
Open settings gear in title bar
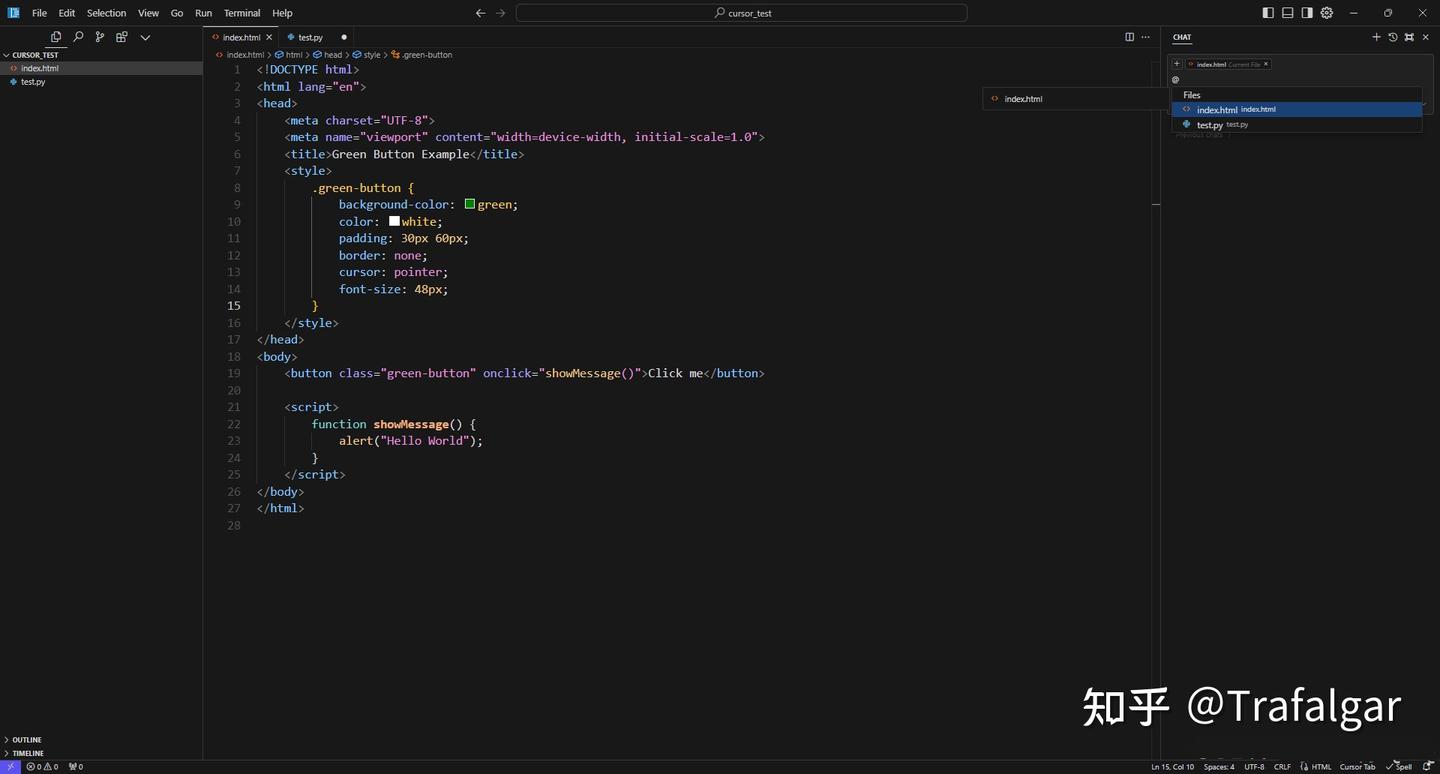pos(1327,13)
